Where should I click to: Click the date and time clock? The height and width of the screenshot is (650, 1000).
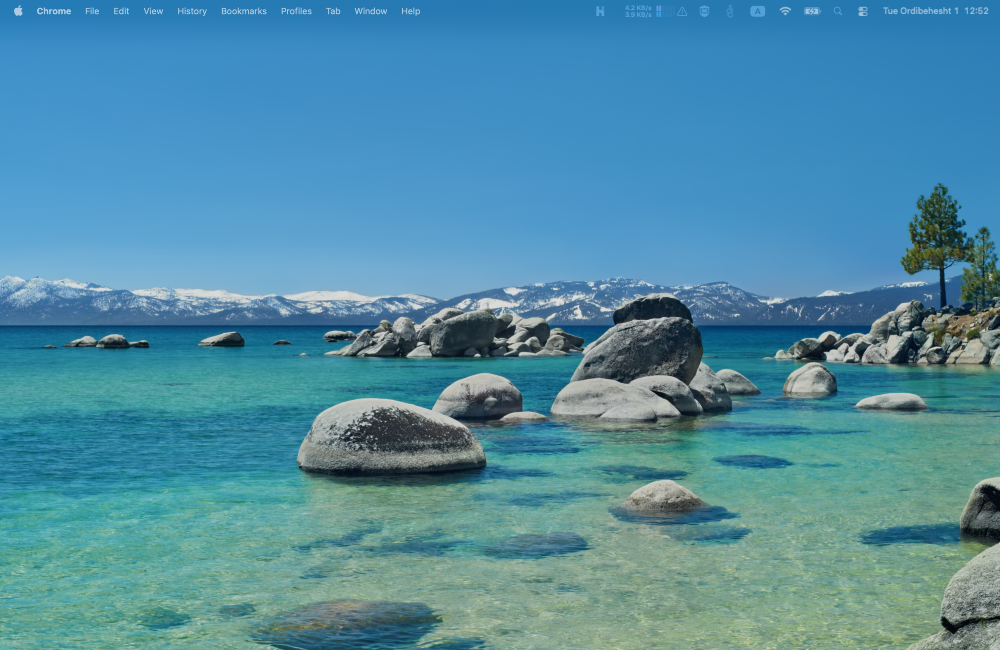point(935,11)
